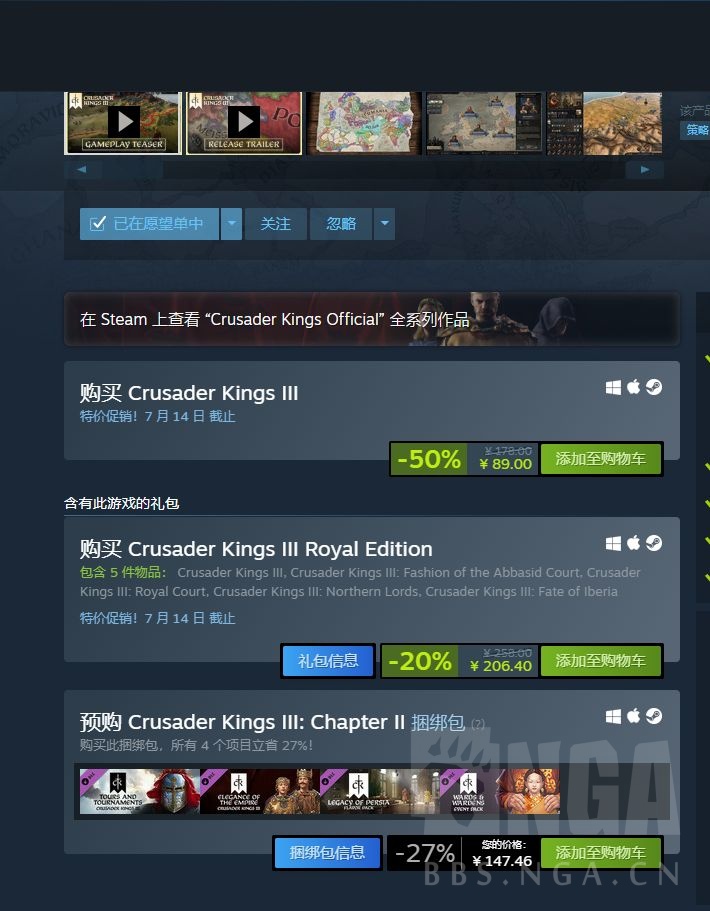The image size is (710, 911).
Task: Open 礼包信息 for the Royal Edition
Action: coord(328,661)
